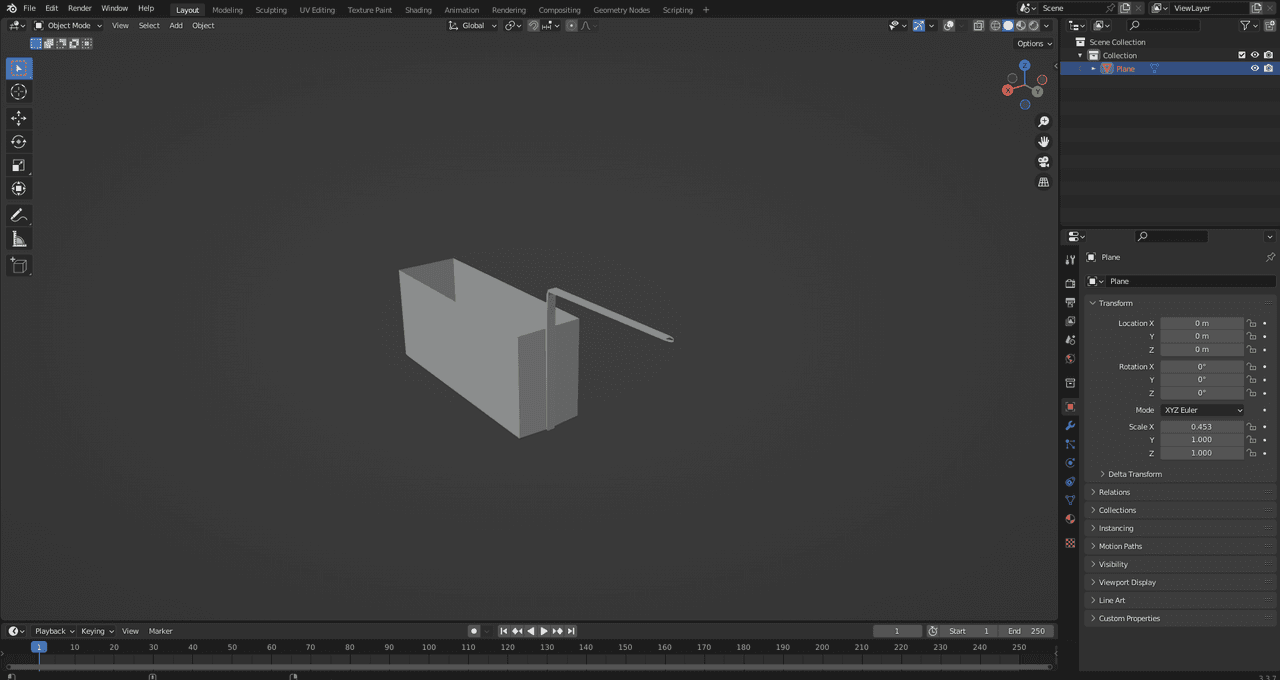The width and height of the screenshot is (1280, 680).
Task: Open the Modifier properties wrench tab
Action: tap(1070, 426)
